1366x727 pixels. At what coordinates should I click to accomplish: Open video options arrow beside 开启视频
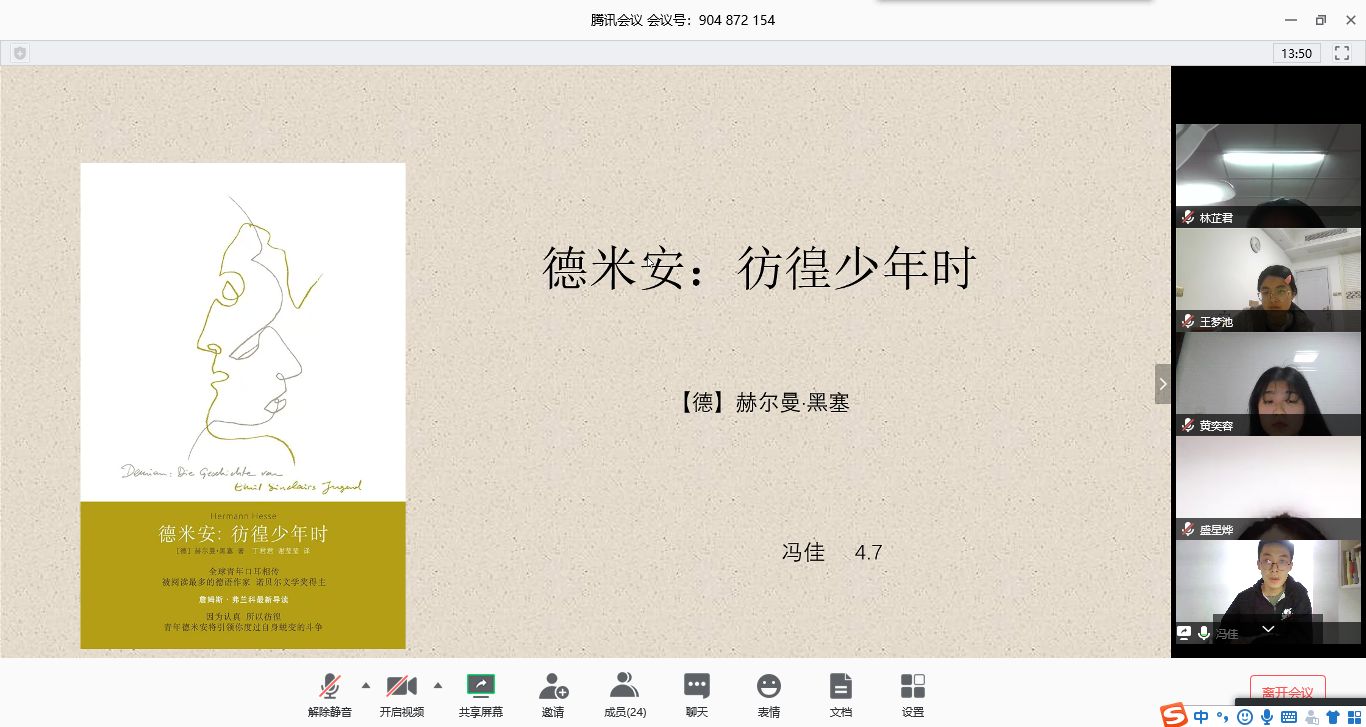tap(437, 685)
